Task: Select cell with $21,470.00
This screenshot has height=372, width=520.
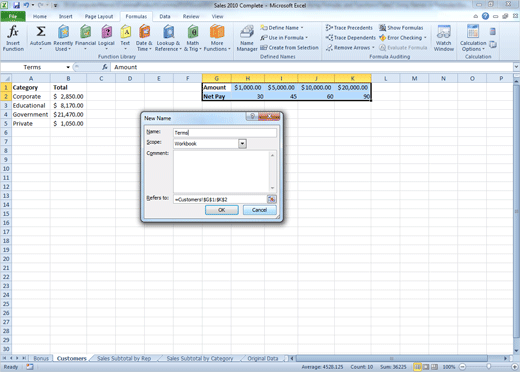Action: pyautogui.click(x=68, y=114)
